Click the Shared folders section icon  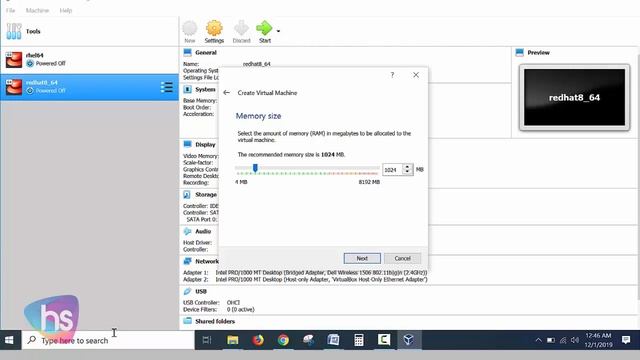click(187, 321)
